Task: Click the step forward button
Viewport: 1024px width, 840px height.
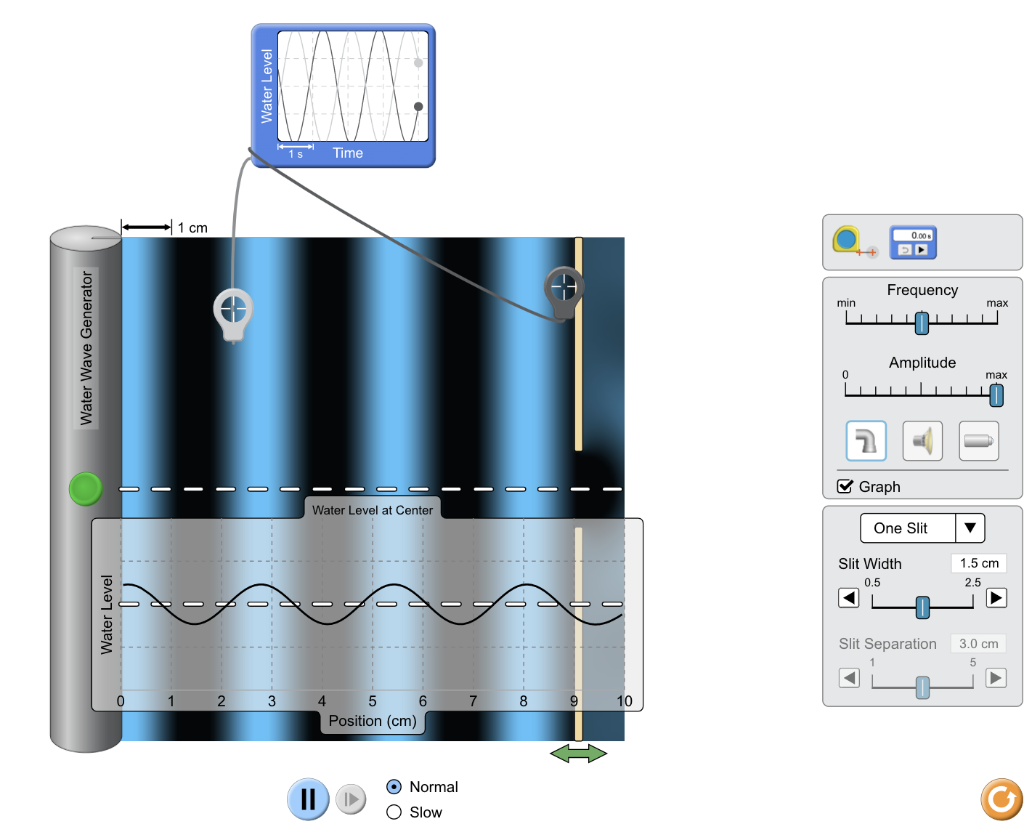Action: coord(350,799)
